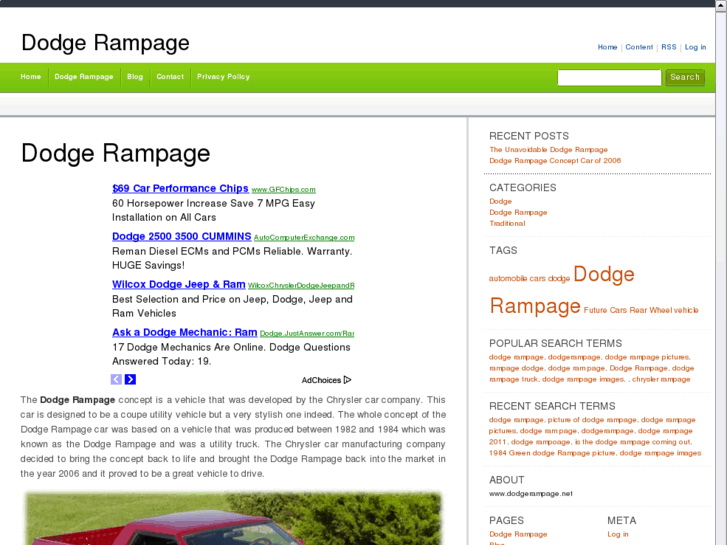The image size is (727, 545).
Task: Open Home in the green navigation bar
Action: point(31,77)
